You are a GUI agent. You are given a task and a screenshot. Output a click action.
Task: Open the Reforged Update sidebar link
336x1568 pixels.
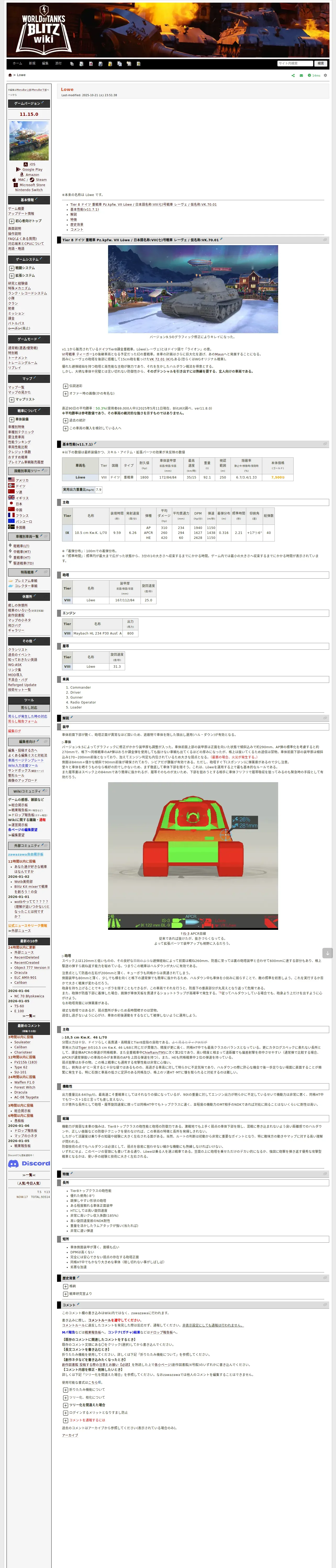(x=22, y=685)
